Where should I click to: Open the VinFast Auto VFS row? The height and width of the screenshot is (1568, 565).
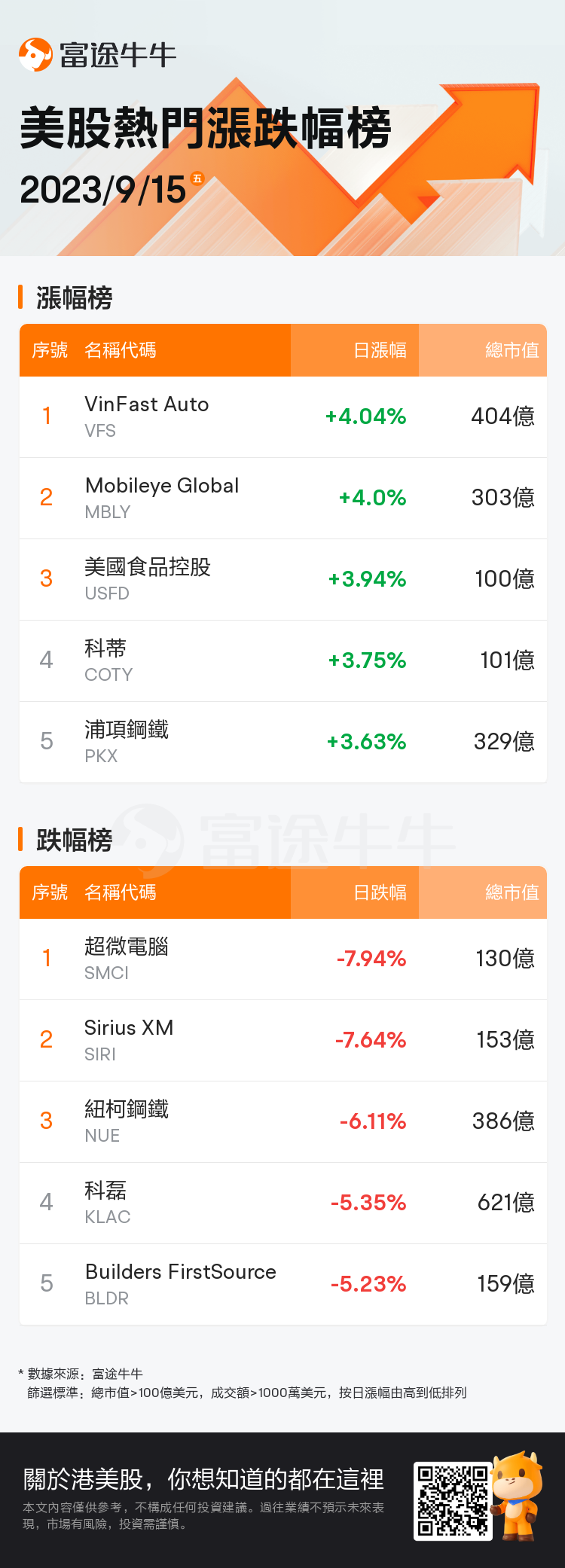coord(283,417)
